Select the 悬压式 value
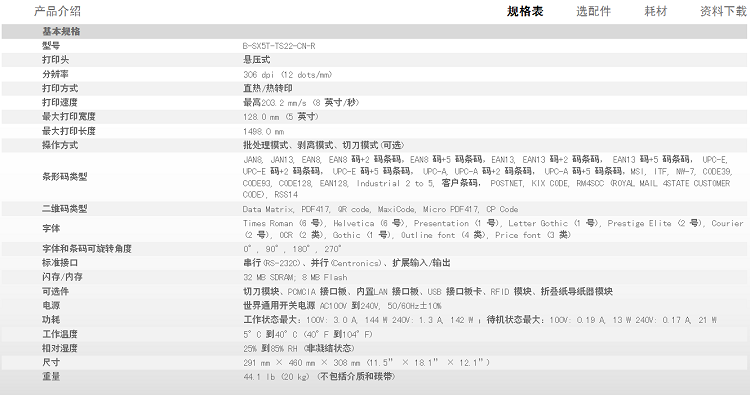Viewport: 750px width, 395px height. pos(256,60)
